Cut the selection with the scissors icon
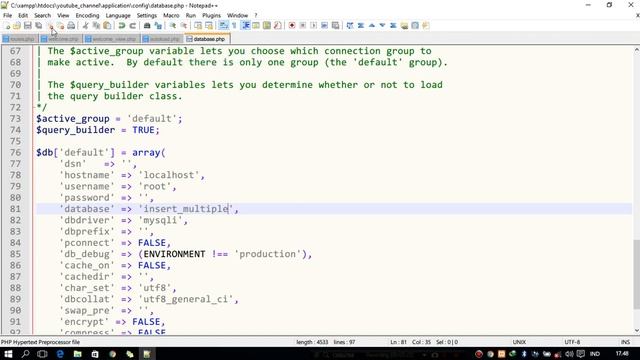Viewport: 640px width, 360px height. click(85, 26)
